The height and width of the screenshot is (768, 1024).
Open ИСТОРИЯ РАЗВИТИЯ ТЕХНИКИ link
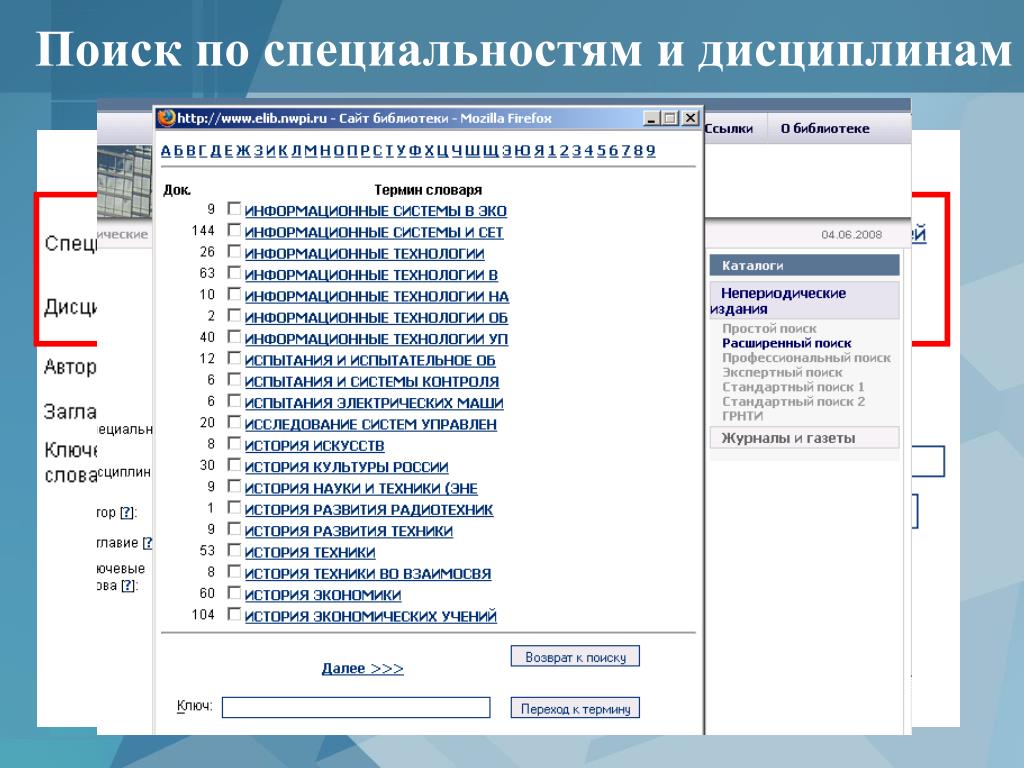(x=349, y=532)
